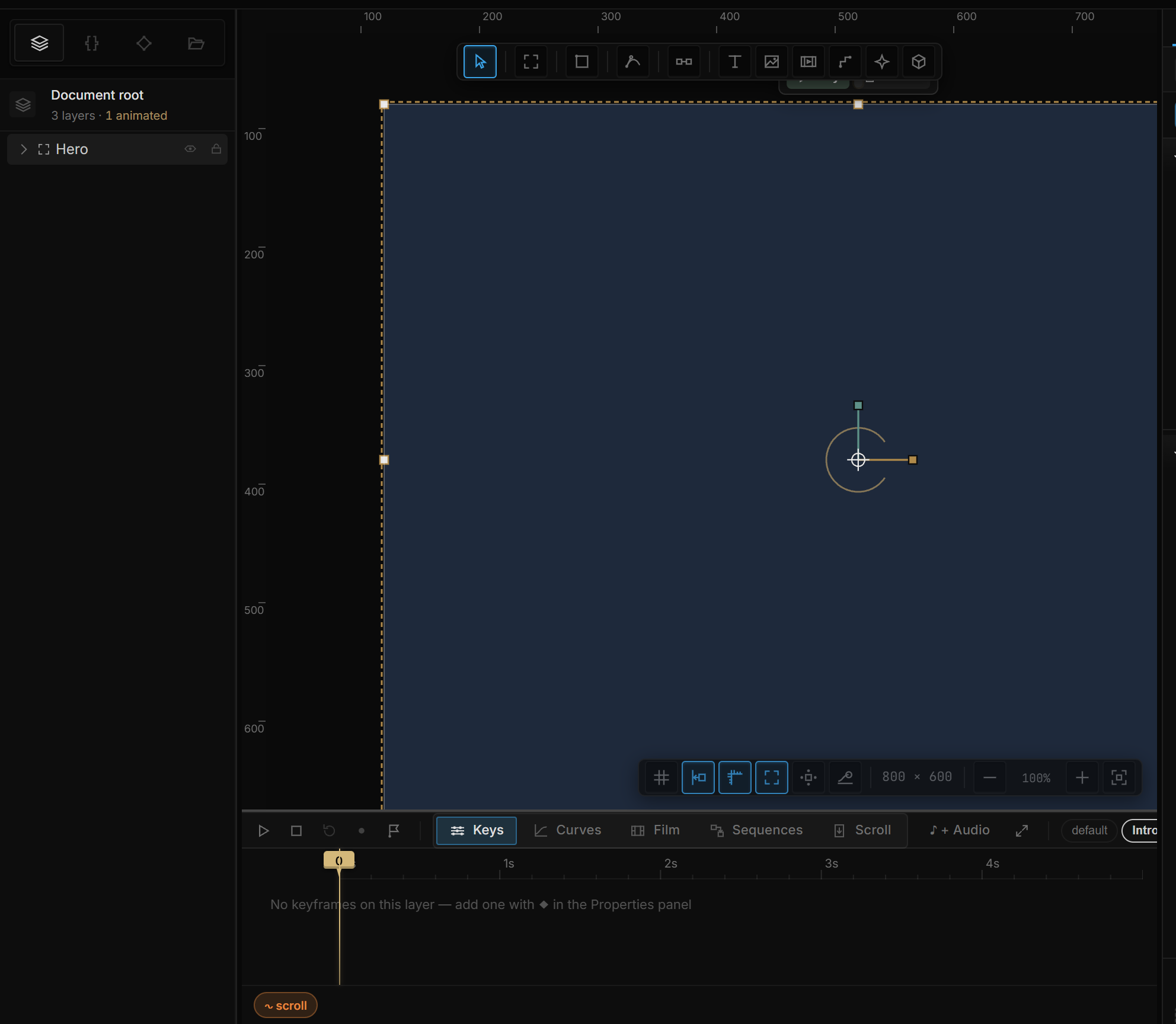The width and height of the screenshot is (1176, 1024).
Task: Click the Document root layers icon
Action: pos(23,105)
